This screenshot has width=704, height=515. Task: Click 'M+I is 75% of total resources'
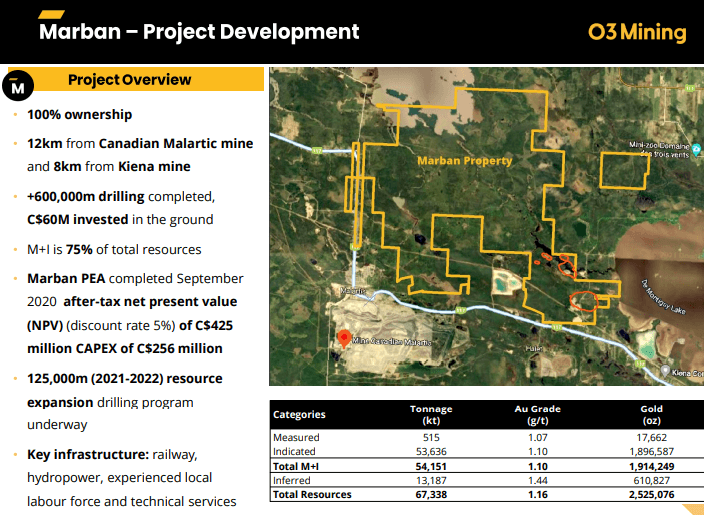[114, 250]
